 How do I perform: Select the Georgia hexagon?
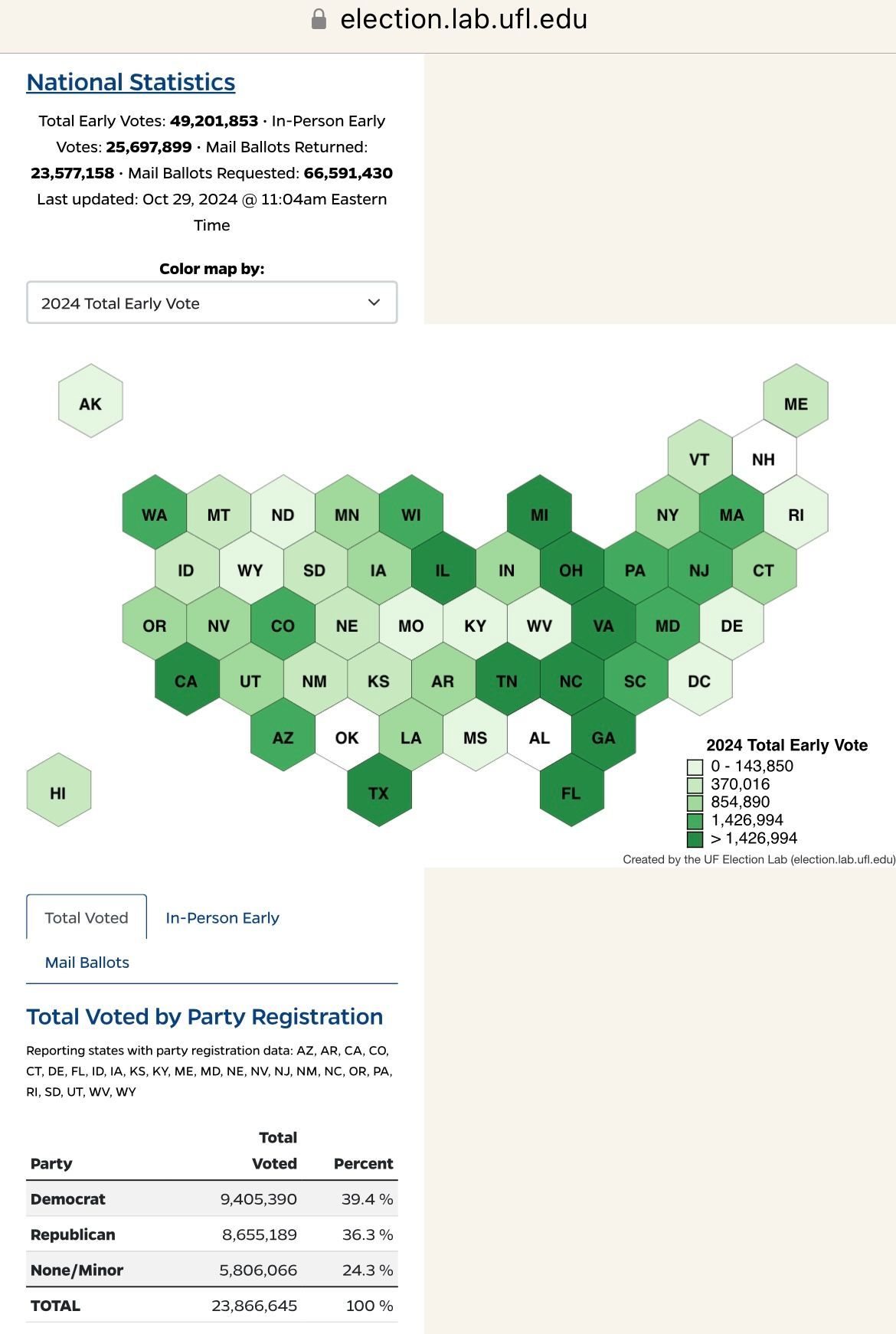coord(603,737)
